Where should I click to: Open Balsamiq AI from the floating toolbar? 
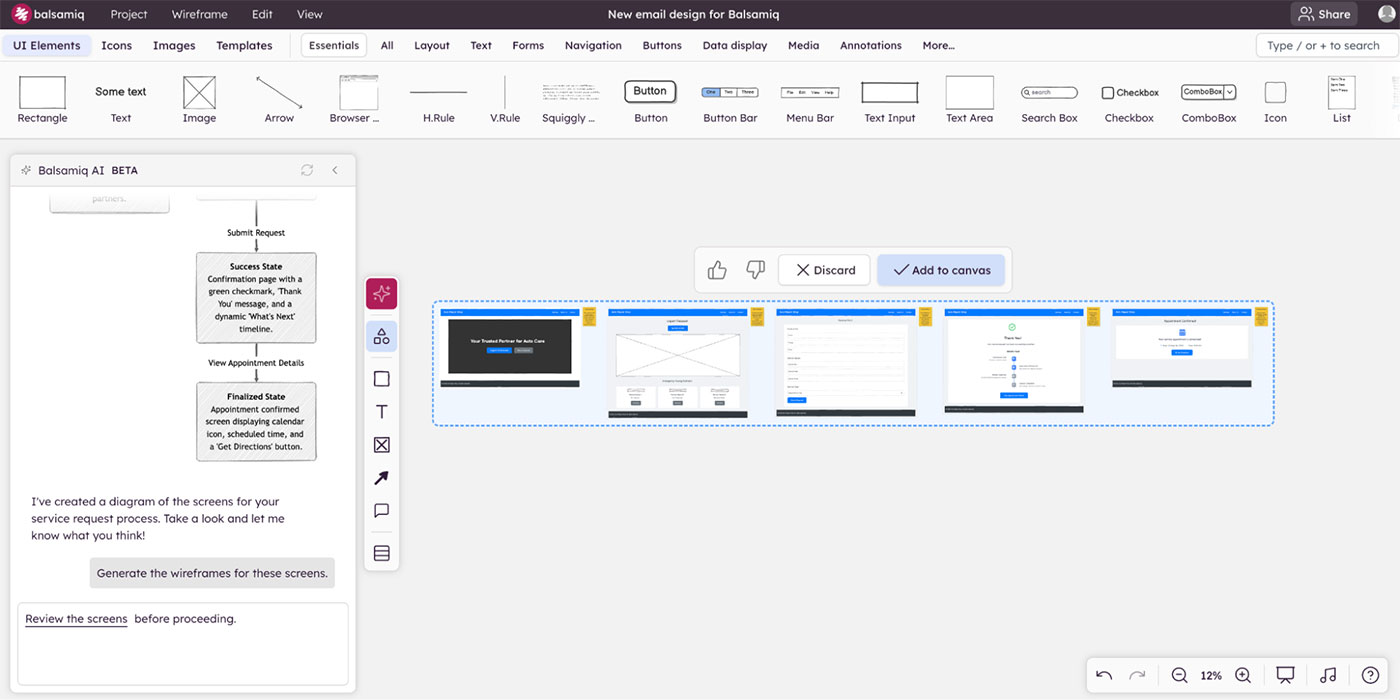pos(381,293)
